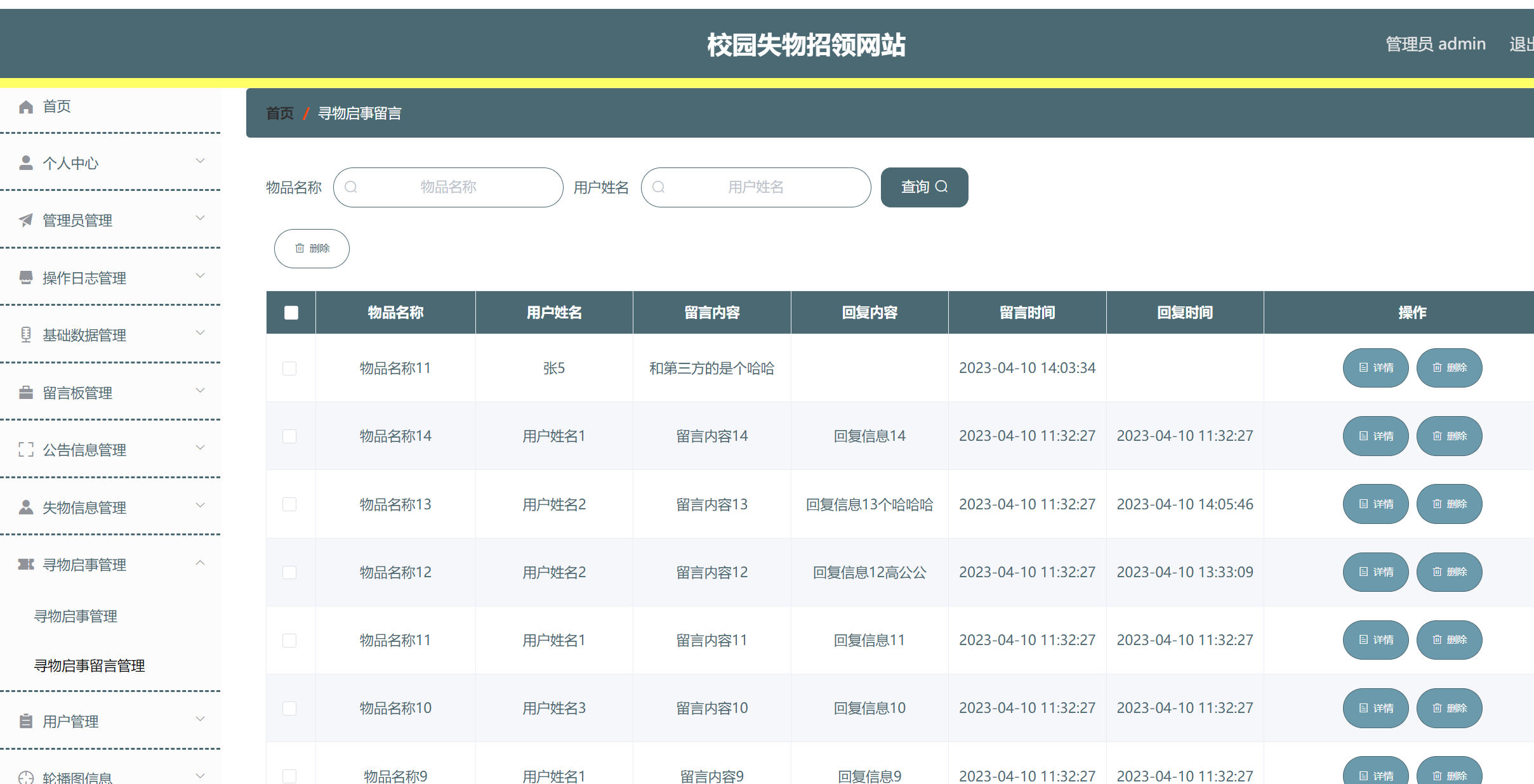The image size is (1534, 784).
Task: Click the 查询 search button
Action: tap(923, 186)
